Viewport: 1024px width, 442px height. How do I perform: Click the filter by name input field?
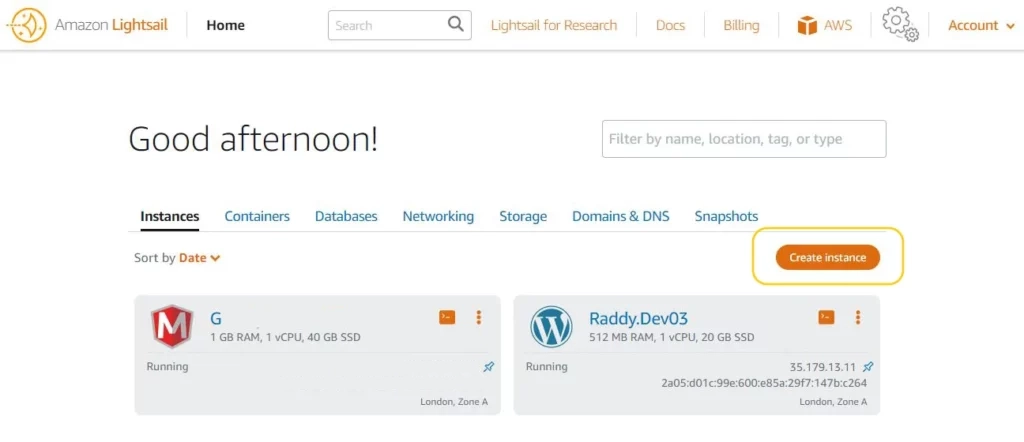(x=743, y=139)
